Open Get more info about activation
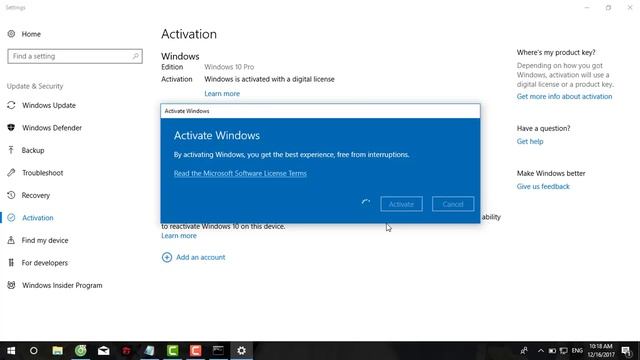This screenshot has width=640, height=360. [x=564, y=96]
